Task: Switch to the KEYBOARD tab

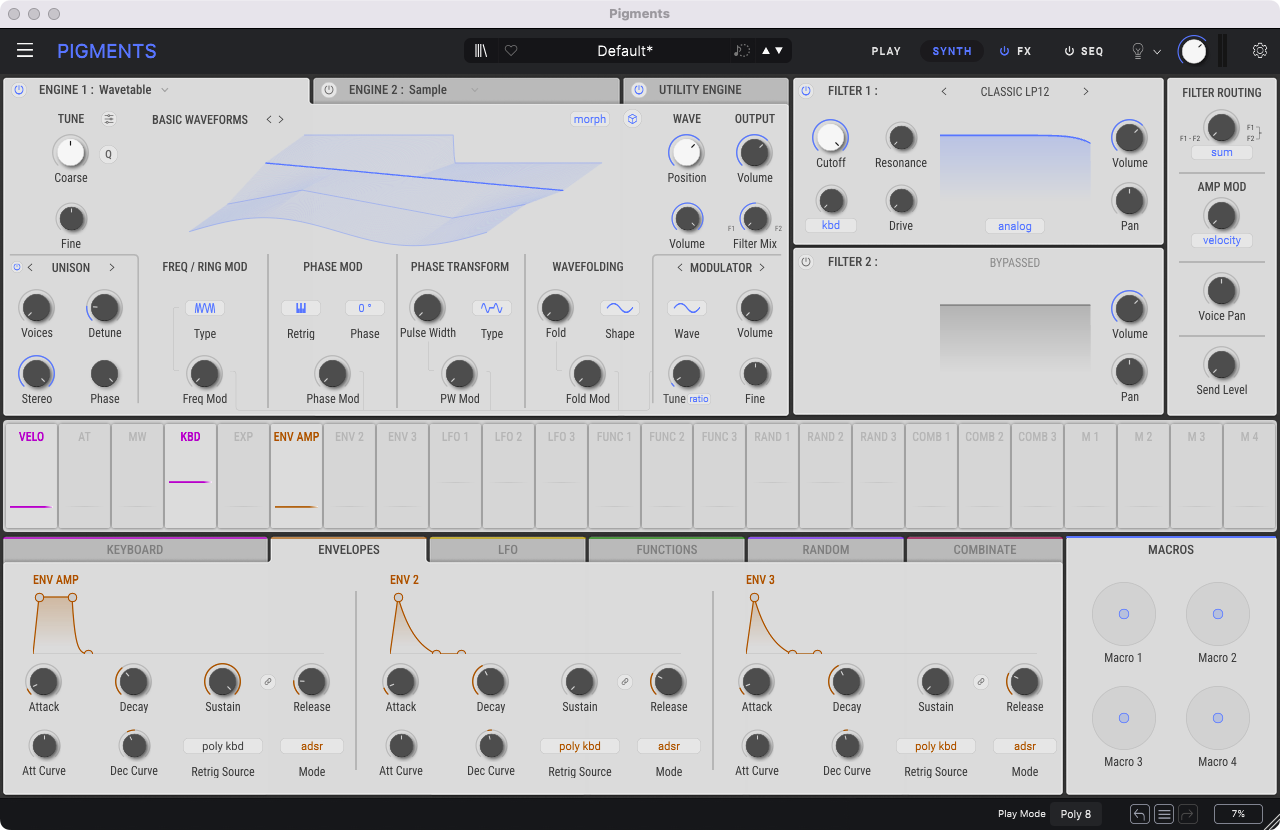Action: click(x=135, y=550)
